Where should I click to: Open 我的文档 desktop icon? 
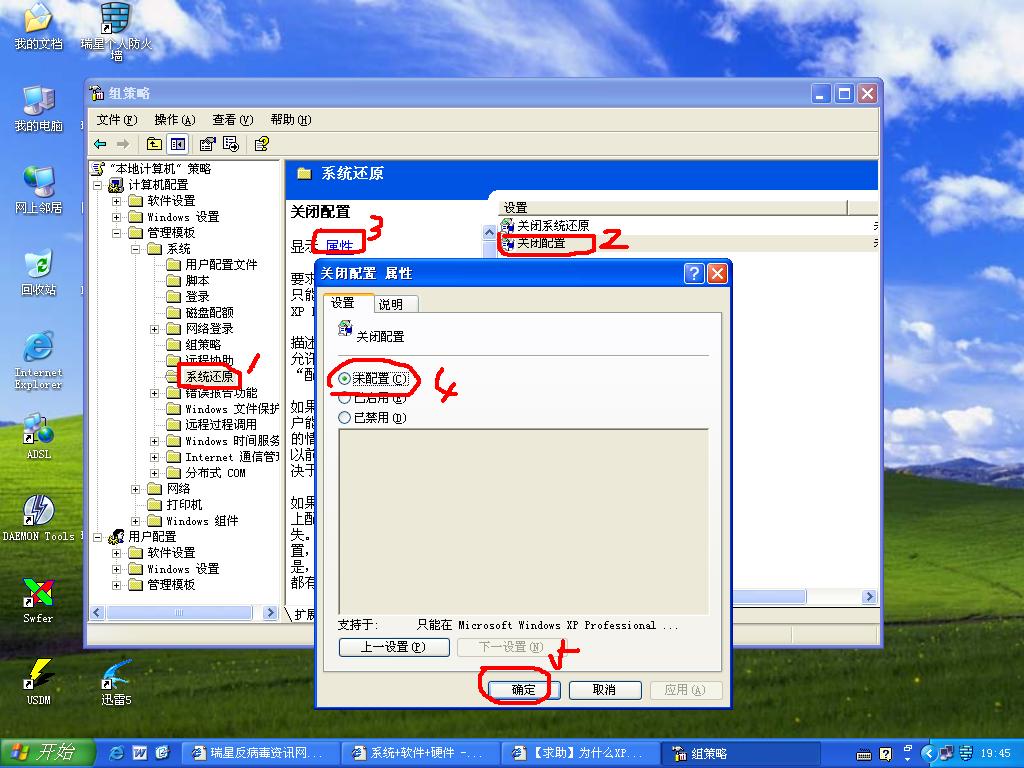pyautogui.click(x=38, y=26)
